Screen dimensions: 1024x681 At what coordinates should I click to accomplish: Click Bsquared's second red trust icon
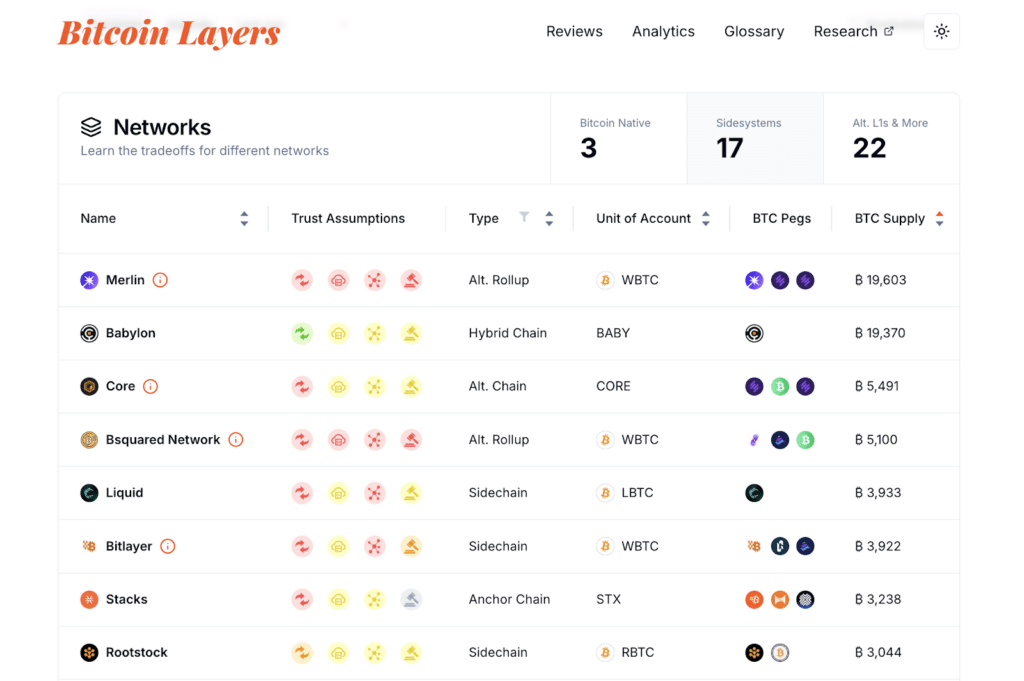(338, 439)
